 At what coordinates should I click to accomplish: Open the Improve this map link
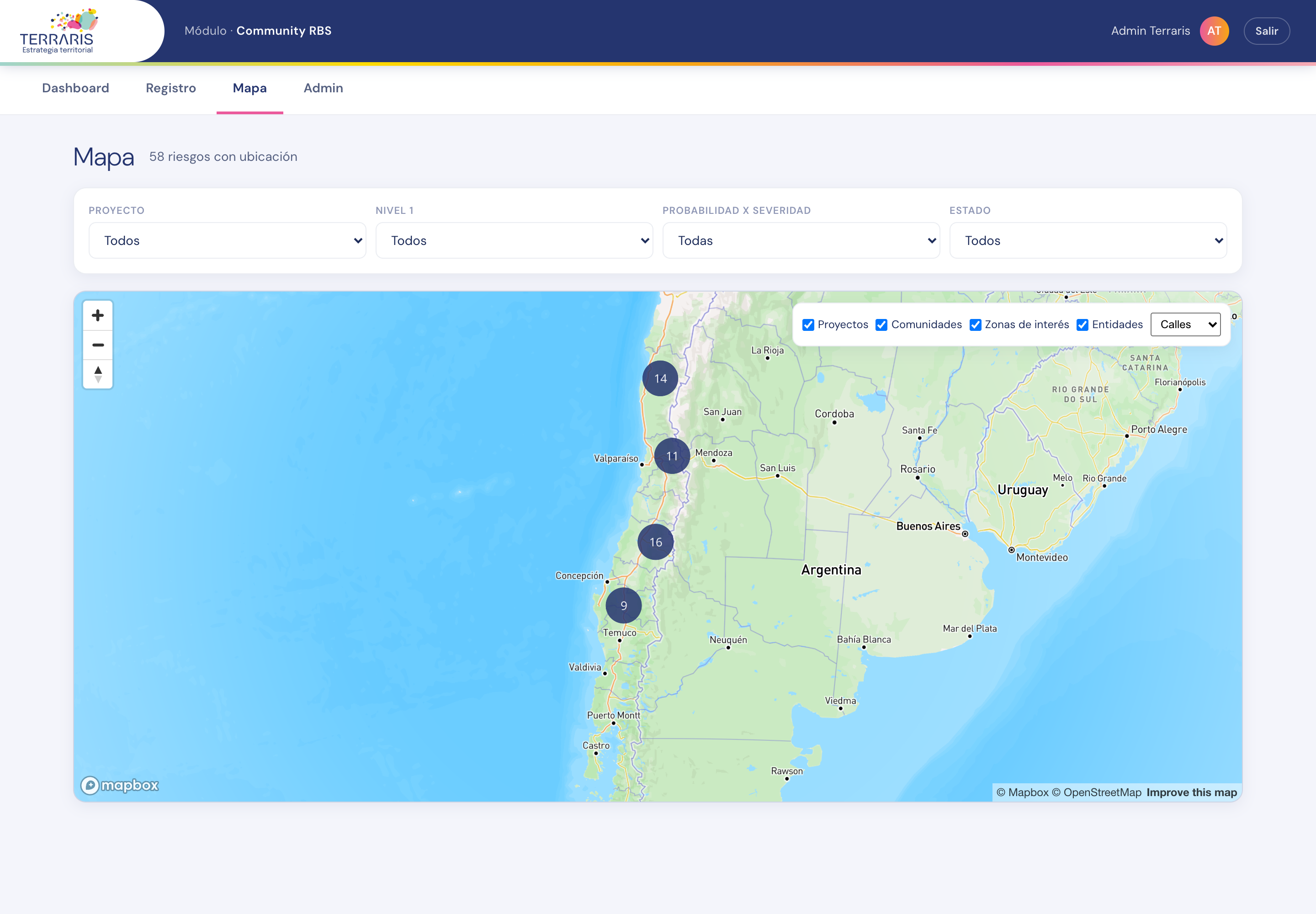(x=1192, y=792)
